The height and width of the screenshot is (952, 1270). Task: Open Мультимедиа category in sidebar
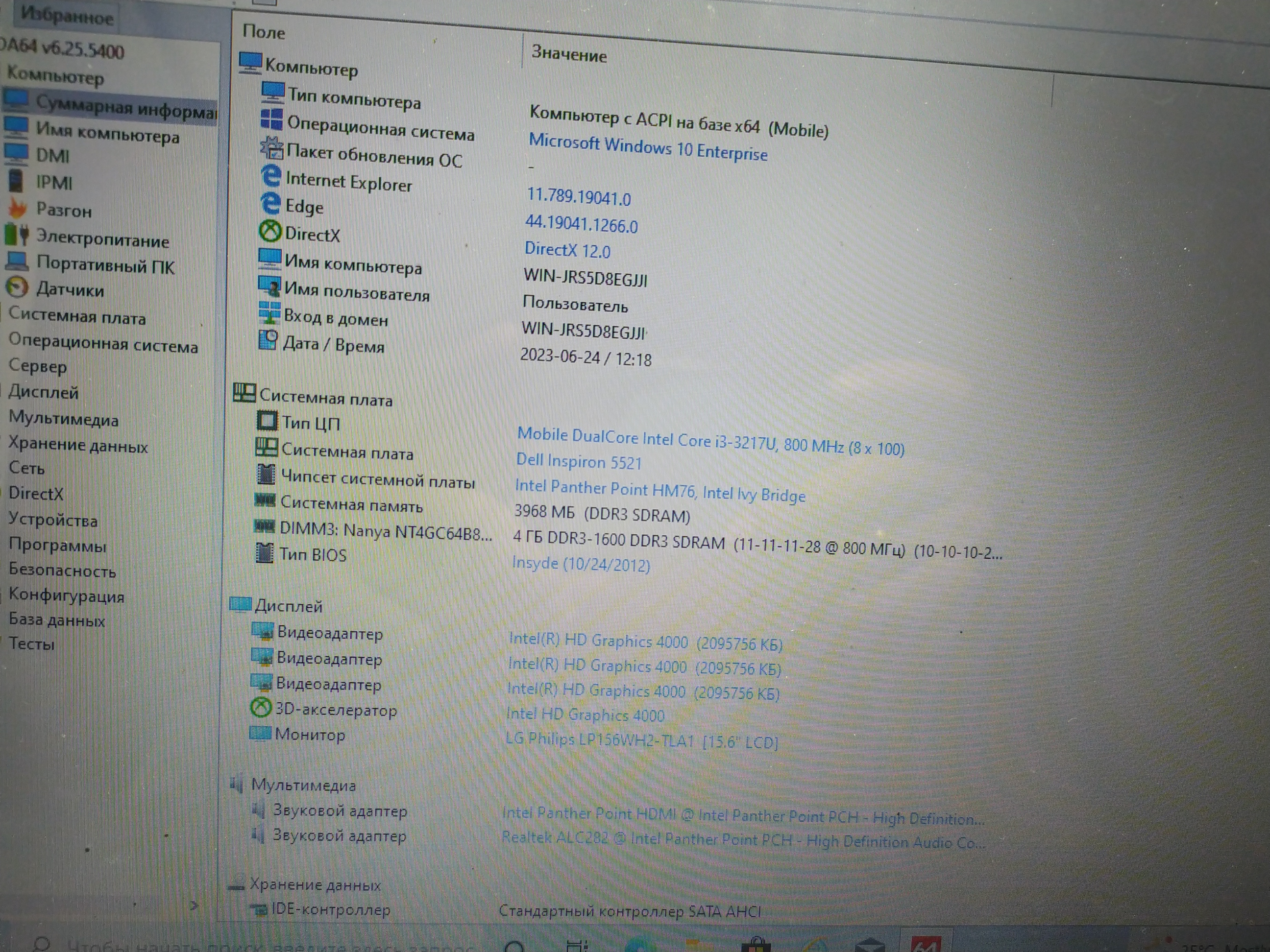point(64,418)
